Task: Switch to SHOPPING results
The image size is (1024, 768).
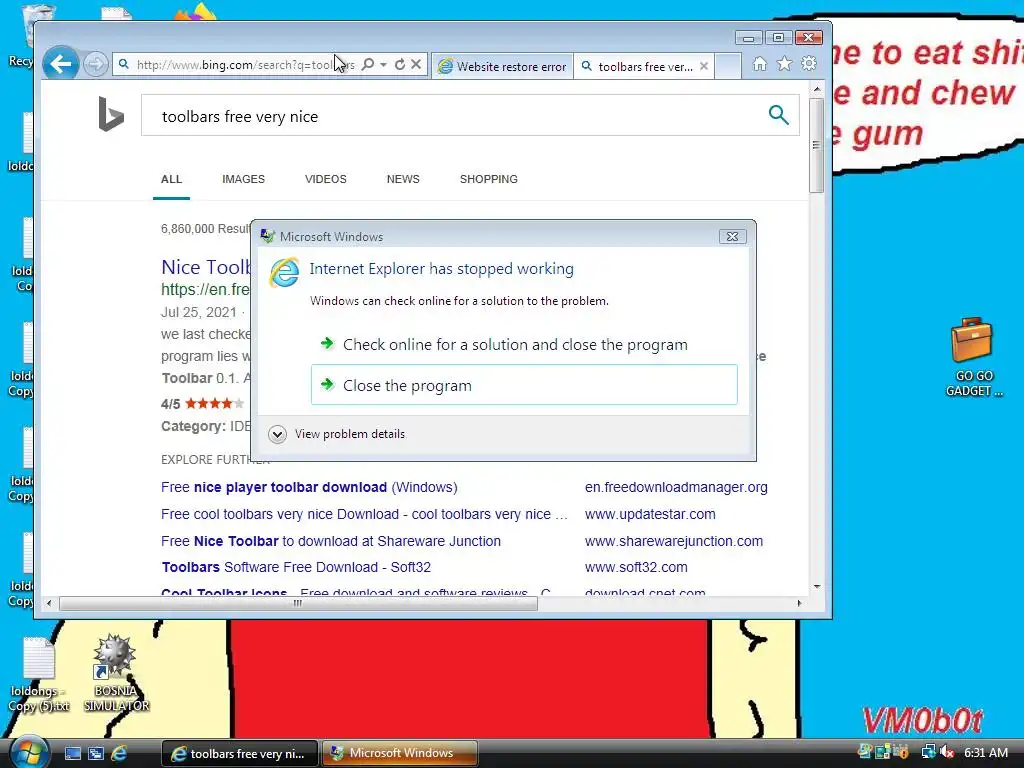Action: [x=488, y=179]
